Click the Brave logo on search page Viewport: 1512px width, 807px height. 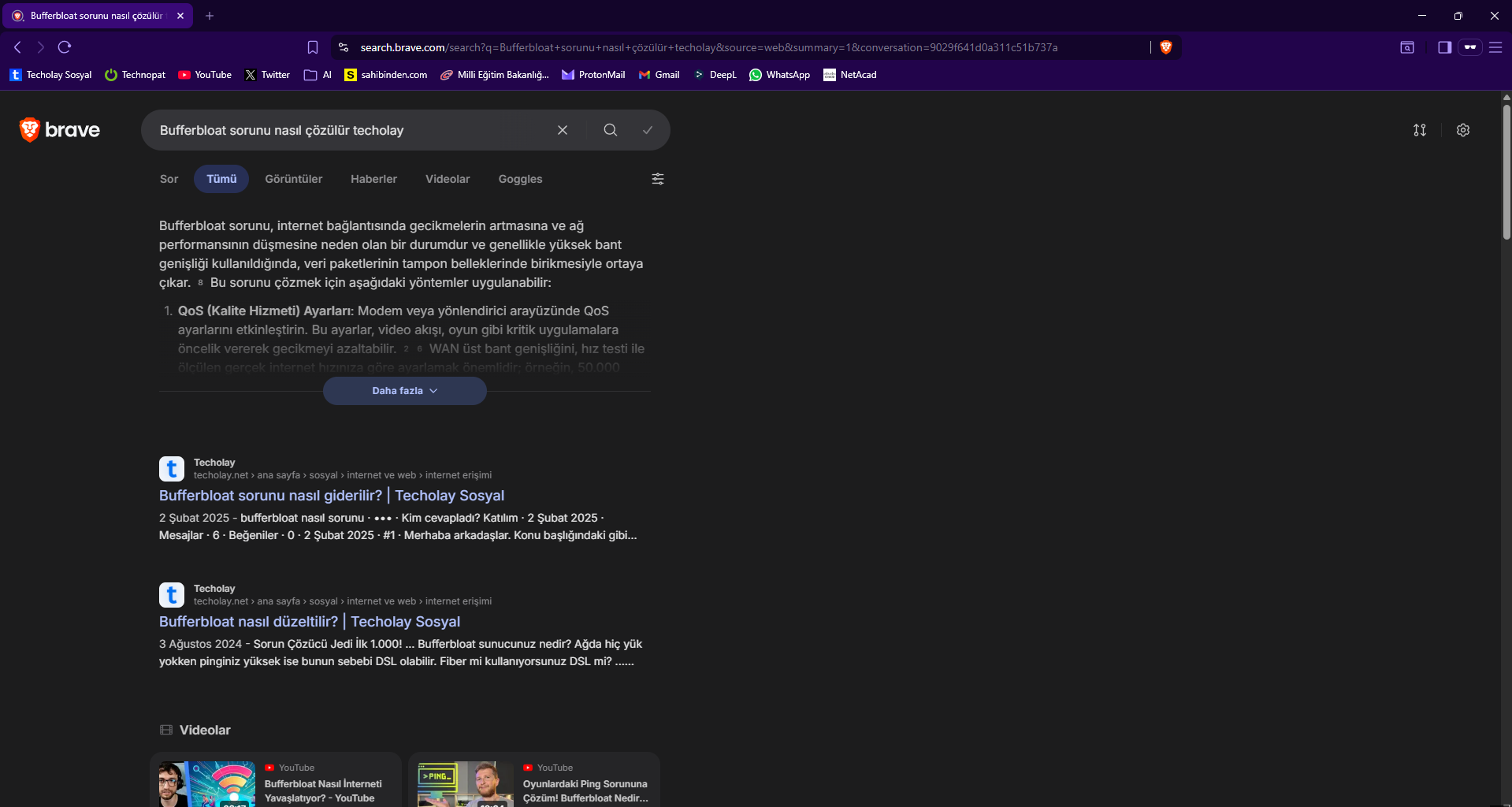(x=60, y=130)
